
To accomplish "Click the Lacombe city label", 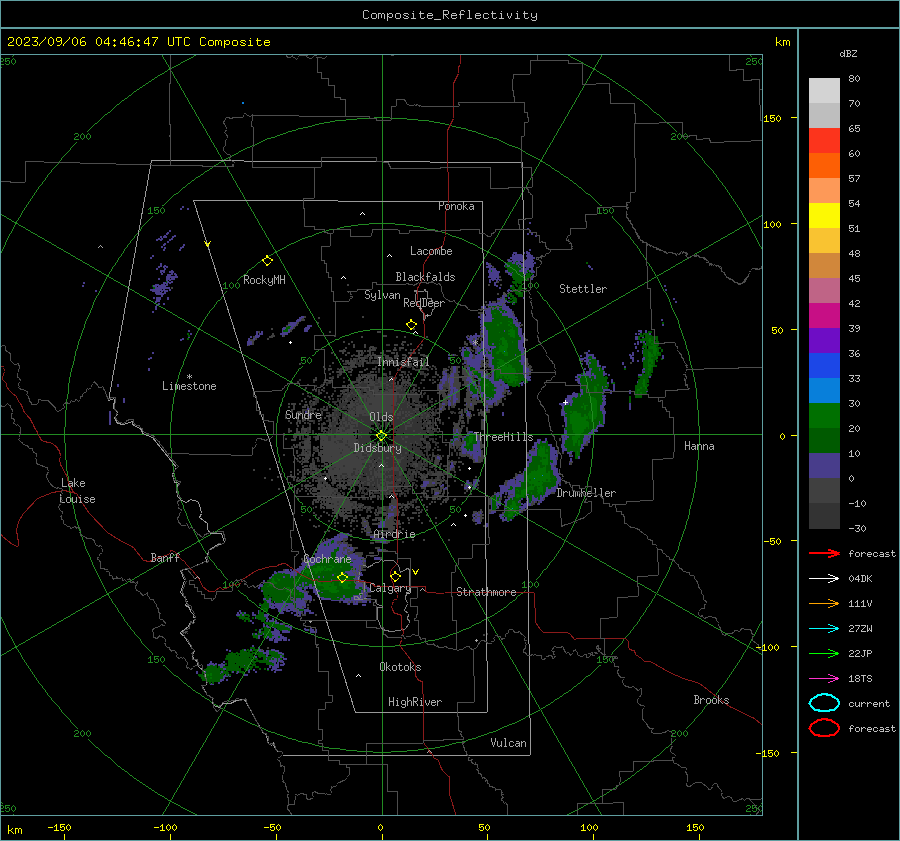I will point(431,251).
